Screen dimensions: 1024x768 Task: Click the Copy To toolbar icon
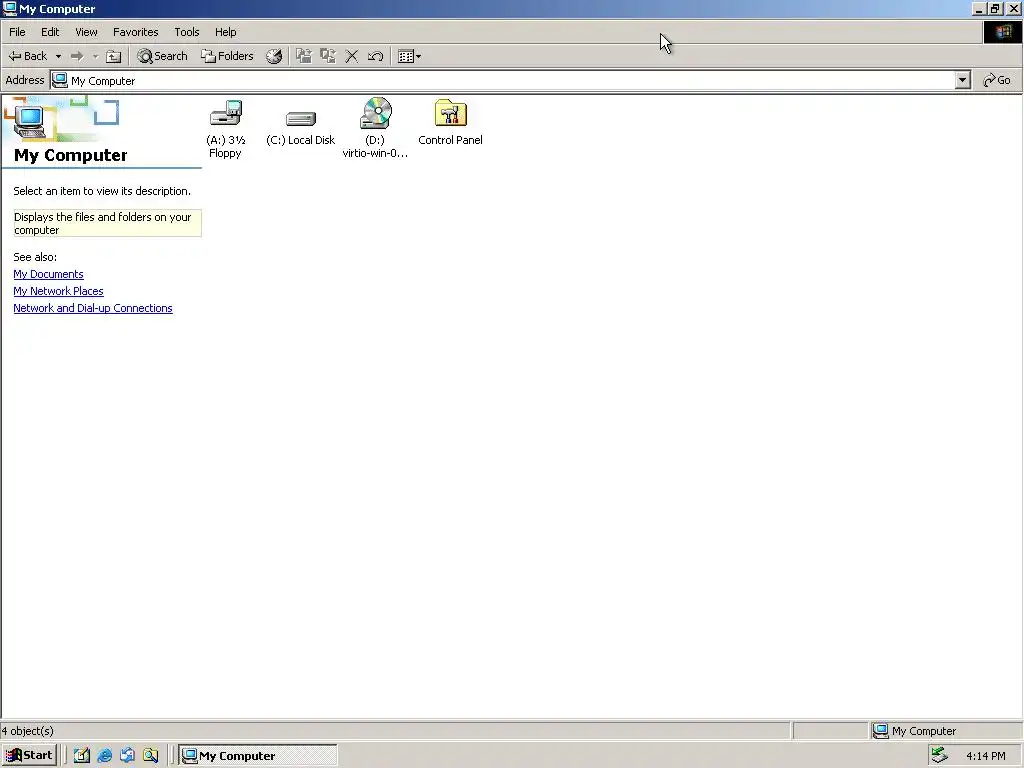click(x=328, y=56)
